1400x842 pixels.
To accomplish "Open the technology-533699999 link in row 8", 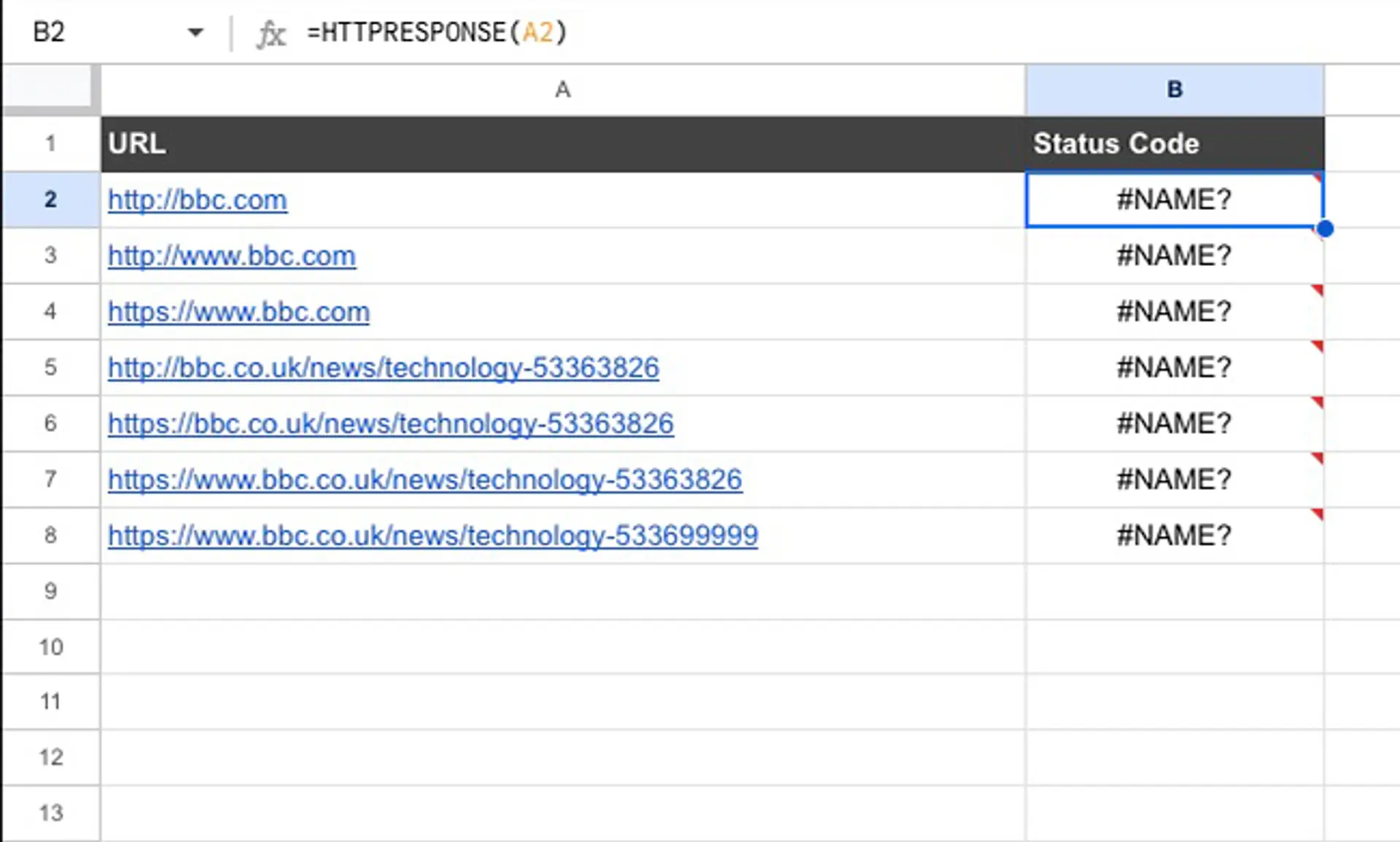I will (433, 536).
